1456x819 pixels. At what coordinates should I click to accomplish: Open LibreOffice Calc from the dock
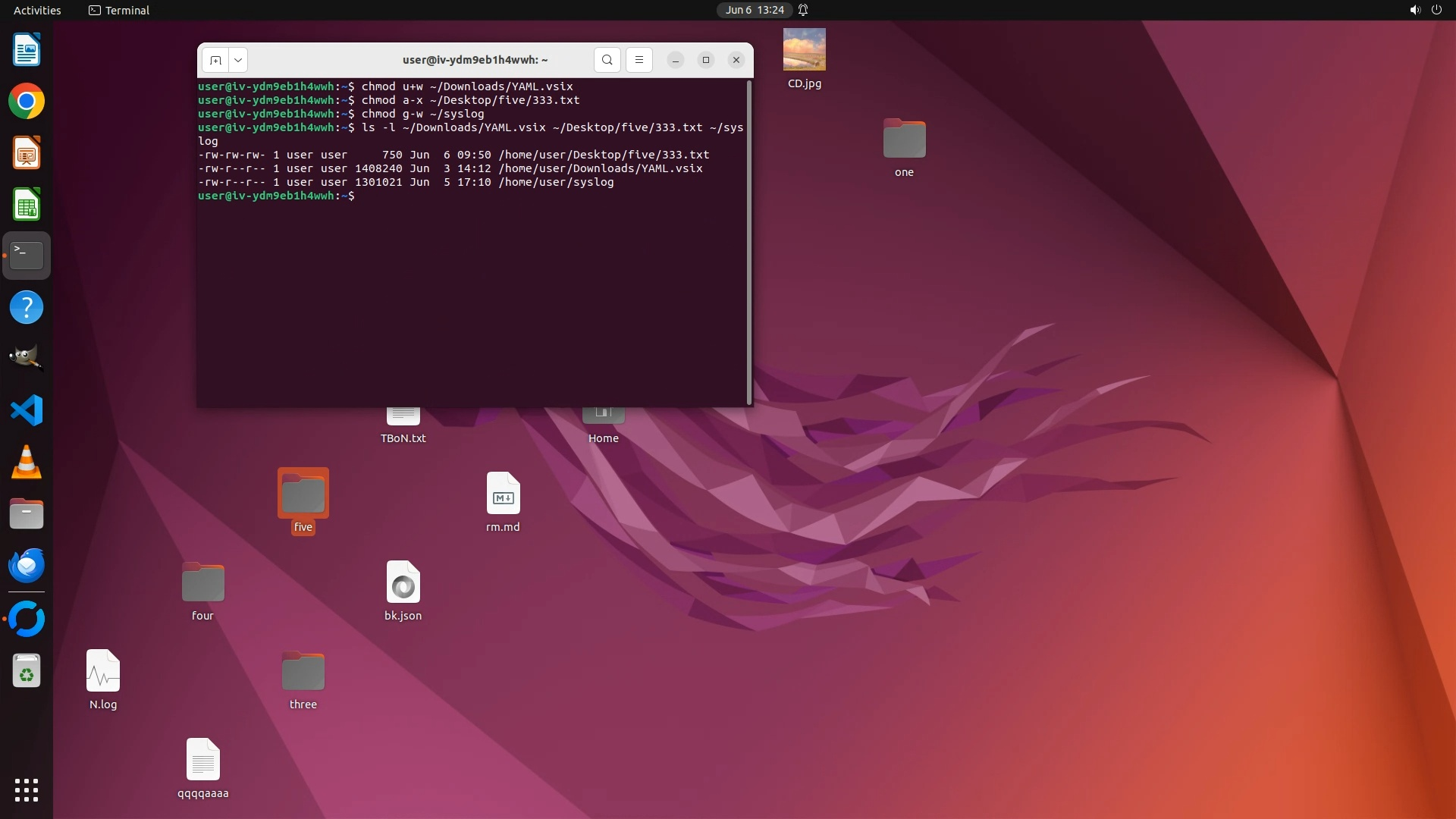pos(27,205)
